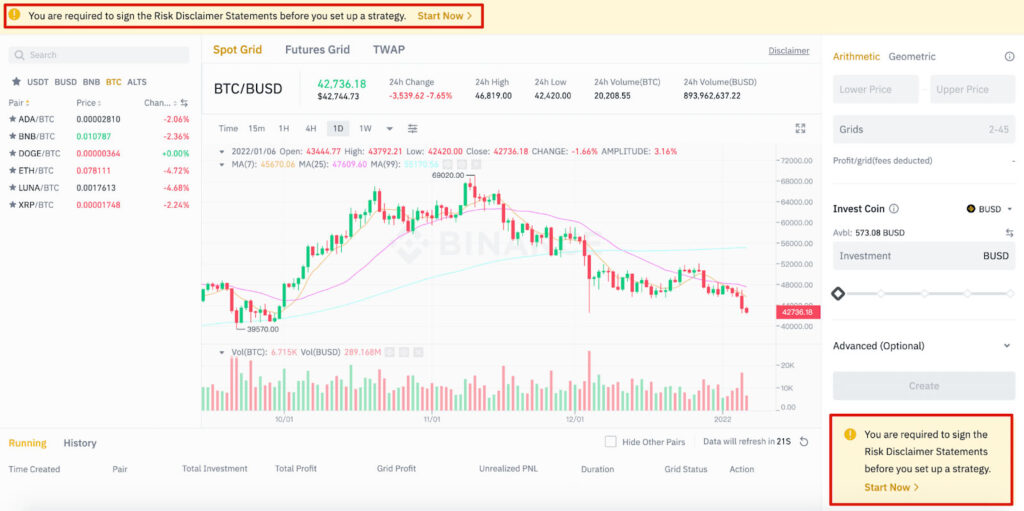Click the Lower Price input field
1024x511 pixels.
tap(875, 90)
